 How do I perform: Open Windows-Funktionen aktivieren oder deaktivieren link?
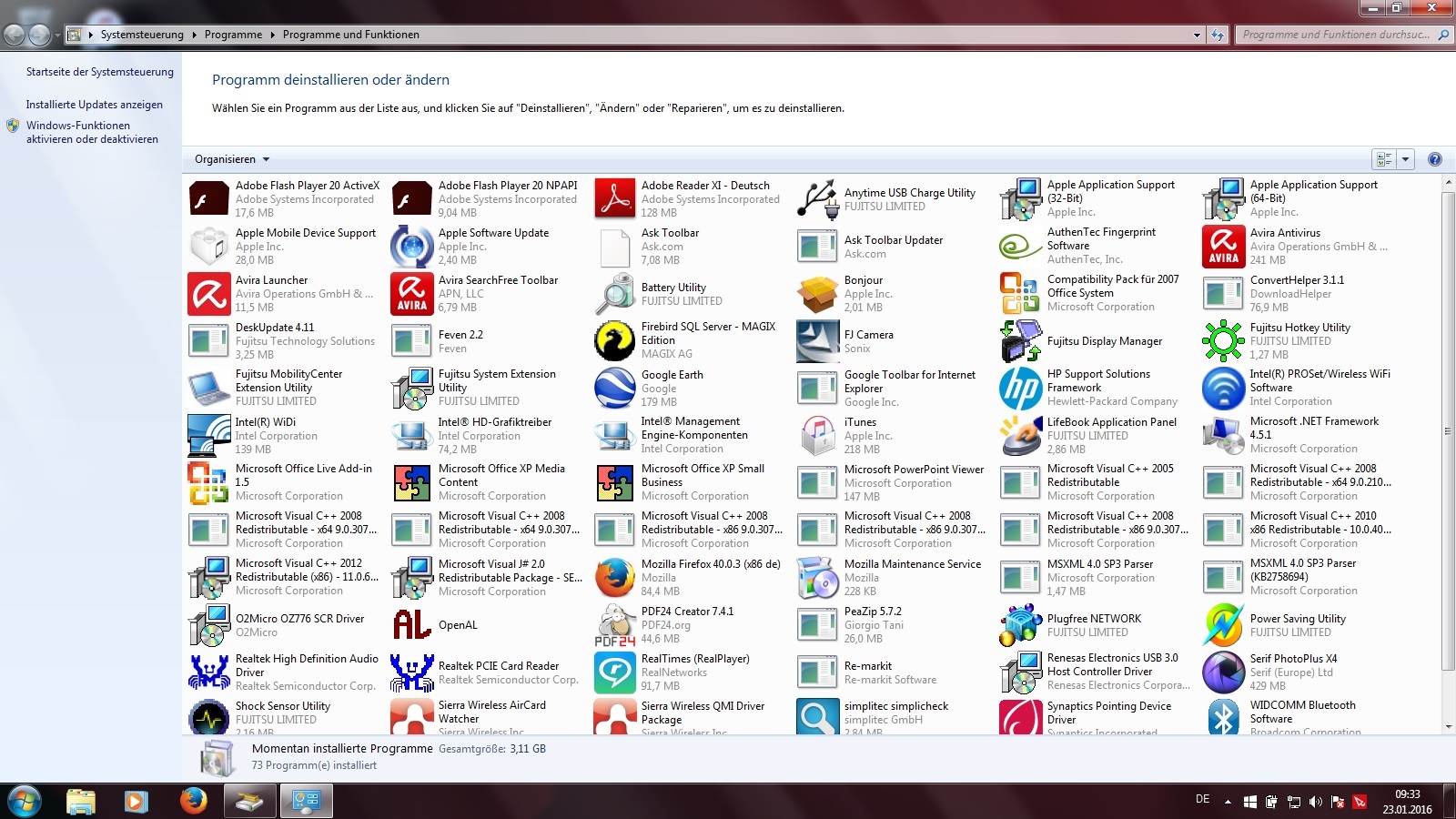coord(92,132)
